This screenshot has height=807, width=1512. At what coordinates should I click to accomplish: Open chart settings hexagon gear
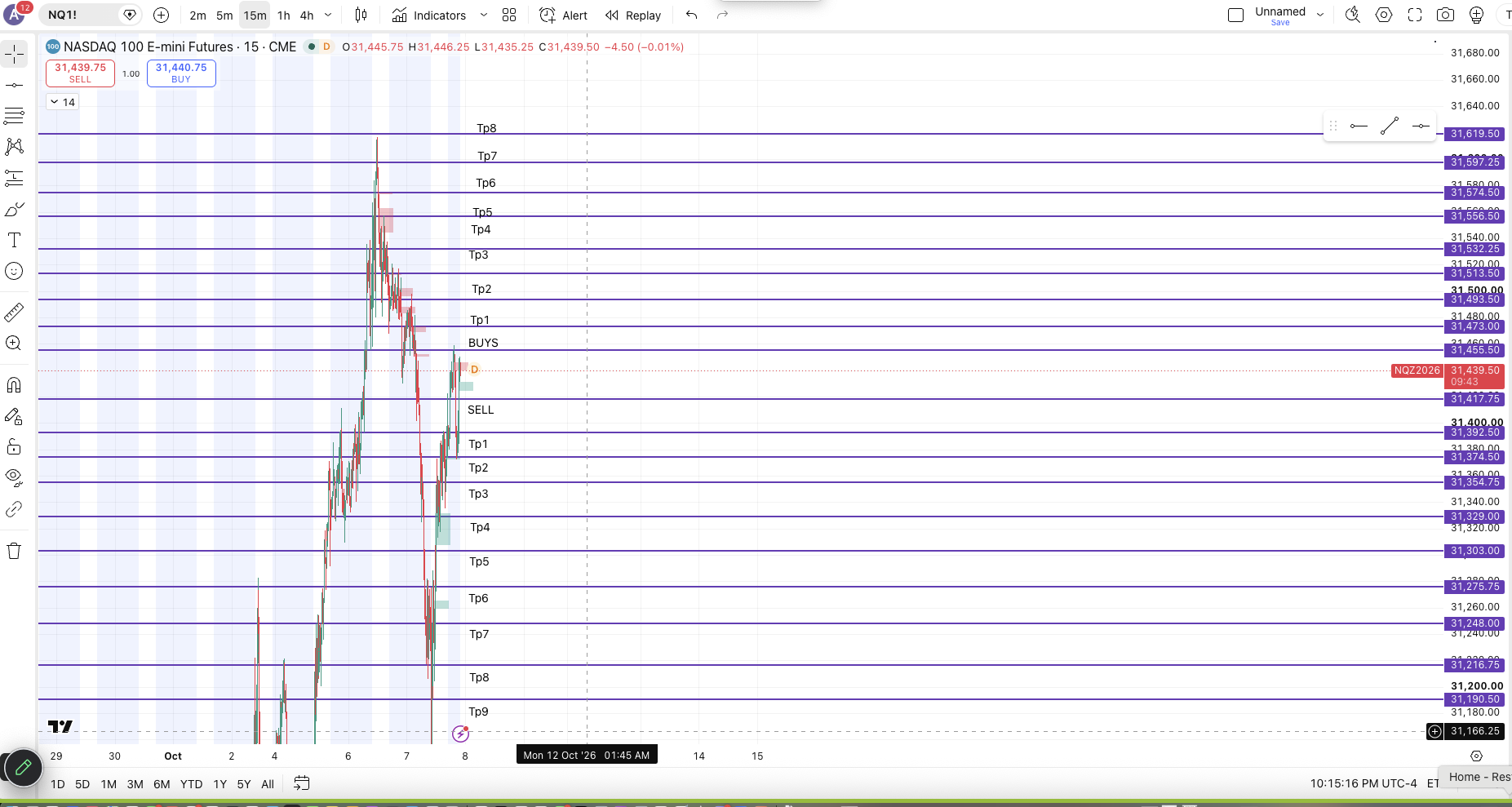tap(1384, 15)
